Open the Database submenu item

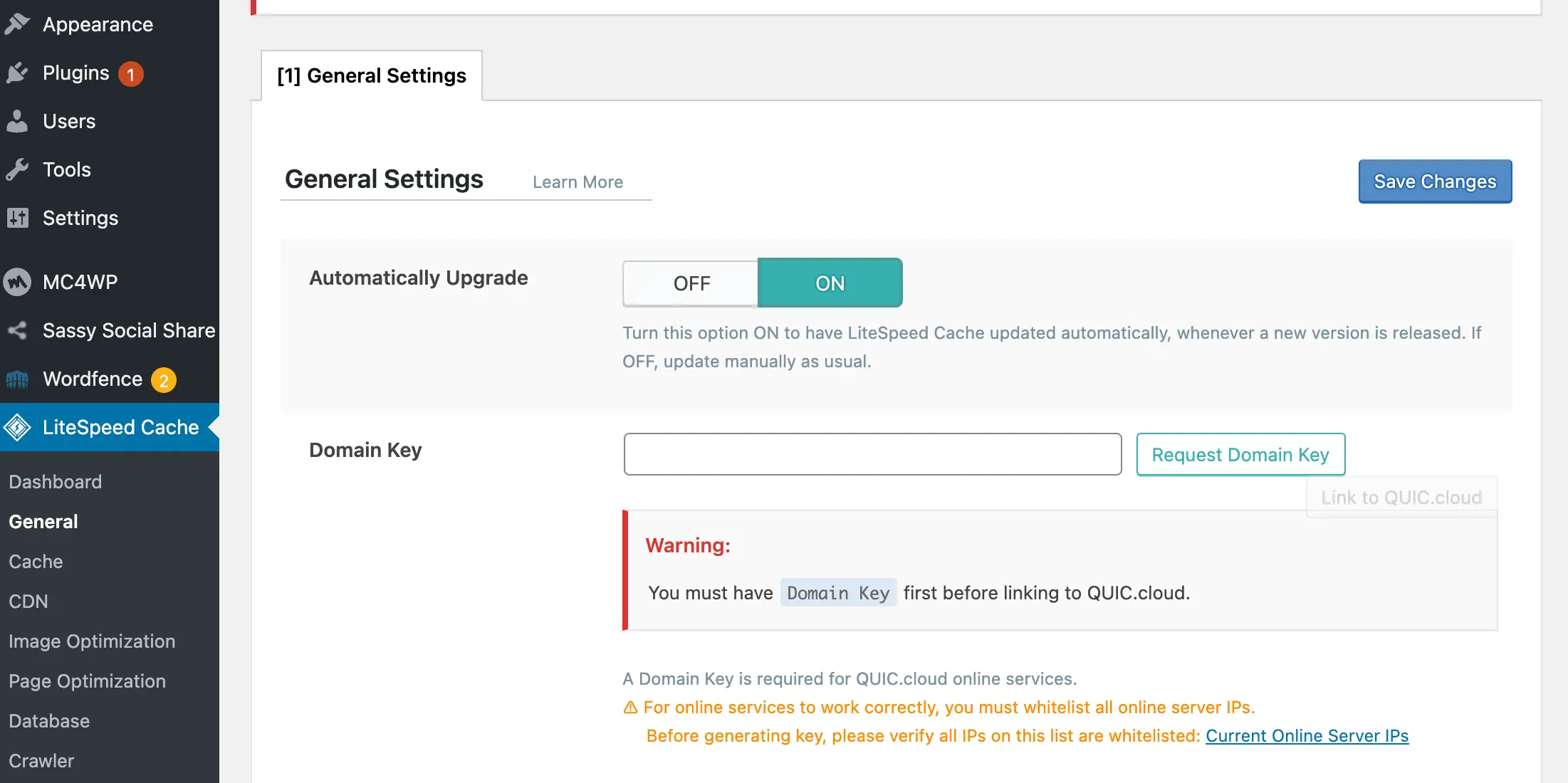click(x=49, y=721)
